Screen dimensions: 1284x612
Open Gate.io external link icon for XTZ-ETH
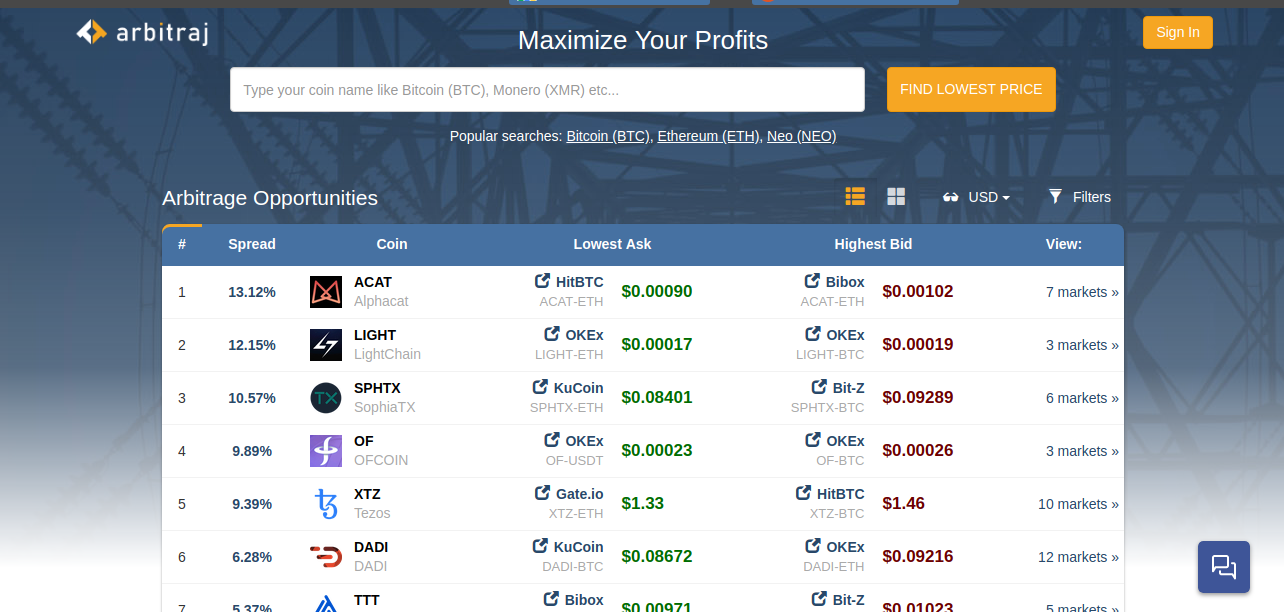(x=543, y=493)
